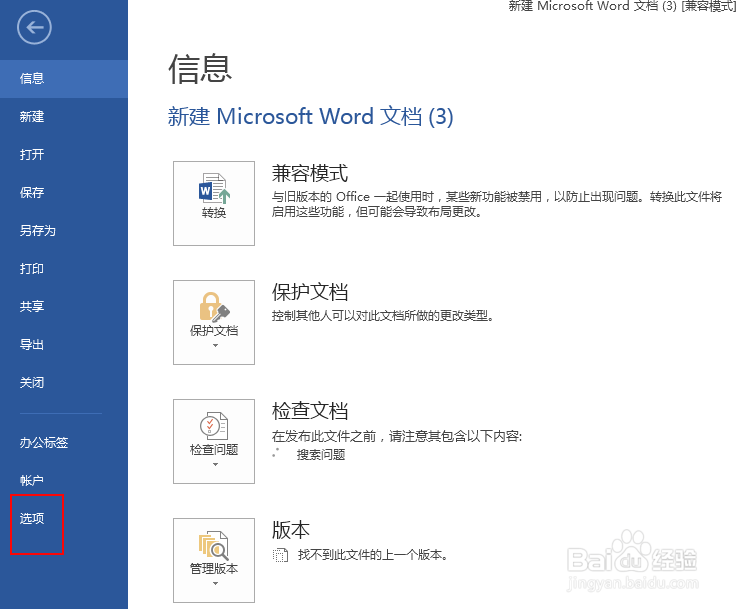Click the 管理版本 button label

(214, 569)
